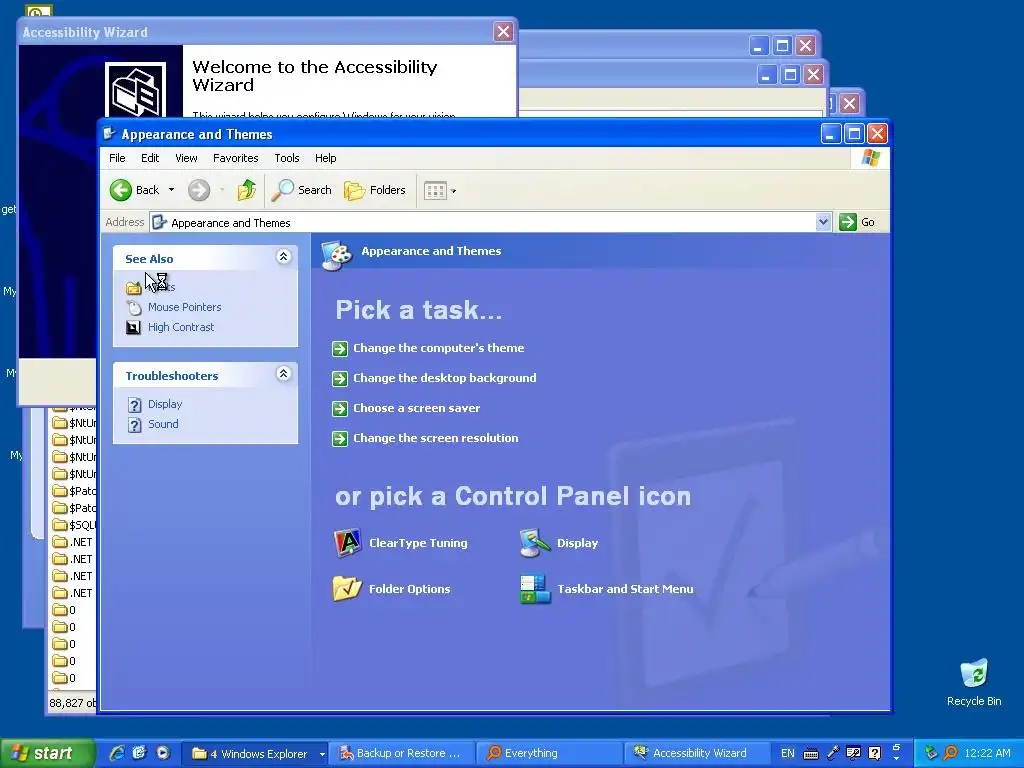
Task: Close the Accessibility Wizard window
Action: (x=503, y=31)
